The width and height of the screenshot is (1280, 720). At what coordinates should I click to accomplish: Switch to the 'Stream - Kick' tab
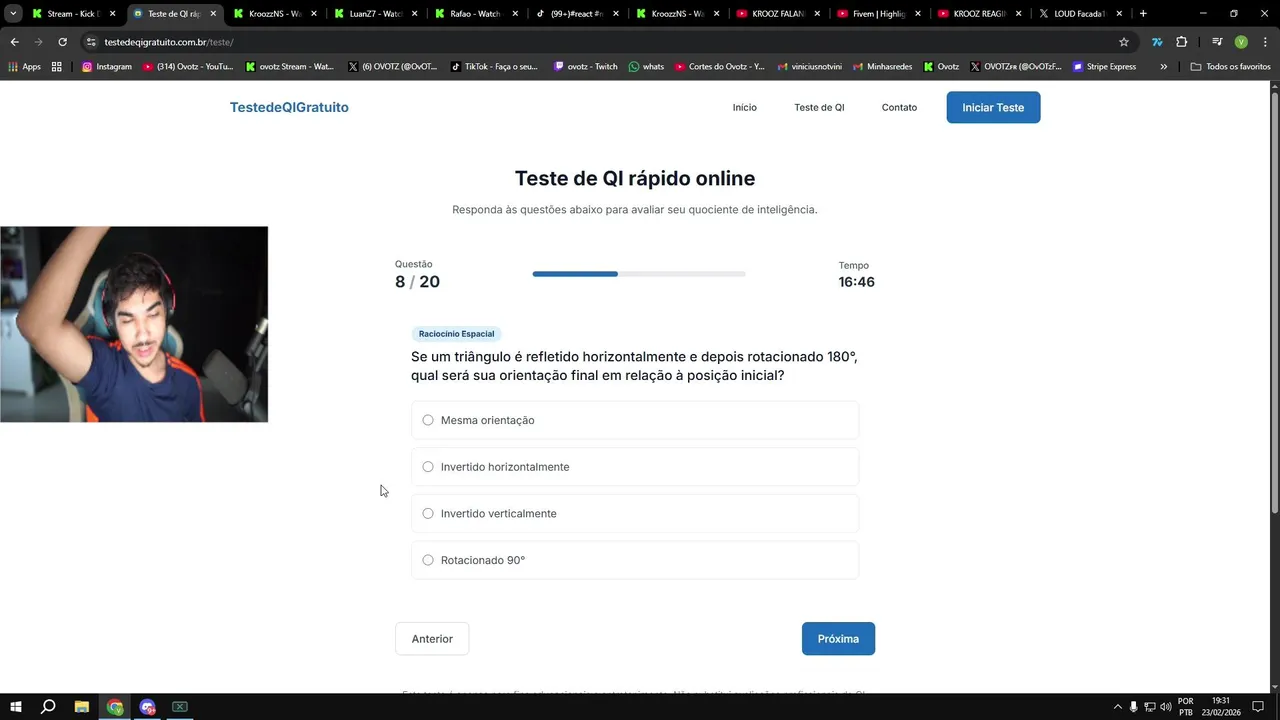[73, 14]
